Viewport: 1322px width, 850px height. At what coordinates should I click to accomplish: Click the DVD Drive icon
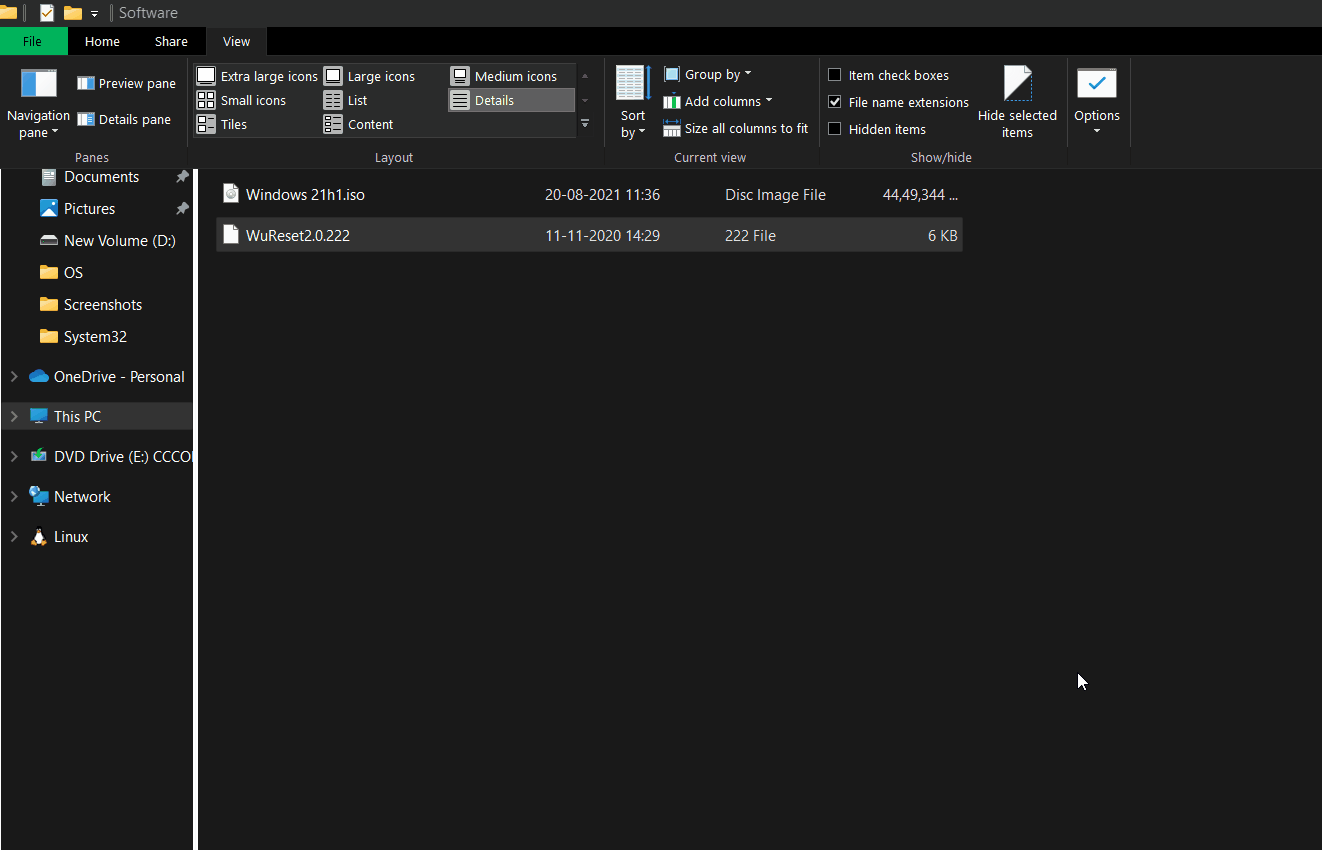click(x=39, y=456)
